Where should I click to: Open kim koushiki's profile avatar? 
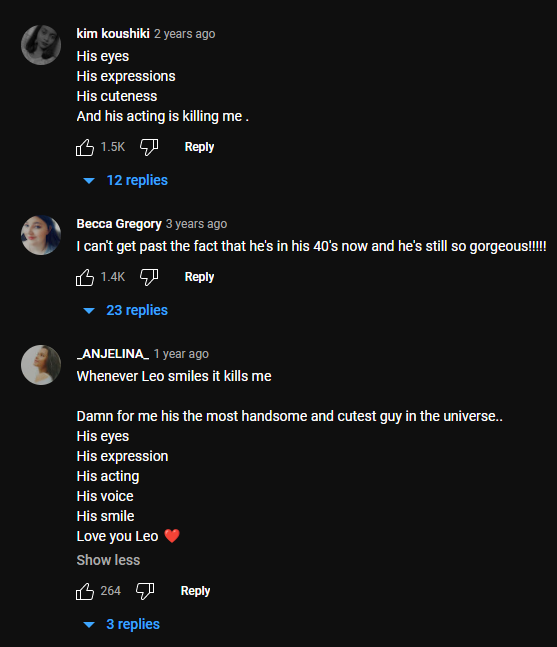(x=41, y=45)
